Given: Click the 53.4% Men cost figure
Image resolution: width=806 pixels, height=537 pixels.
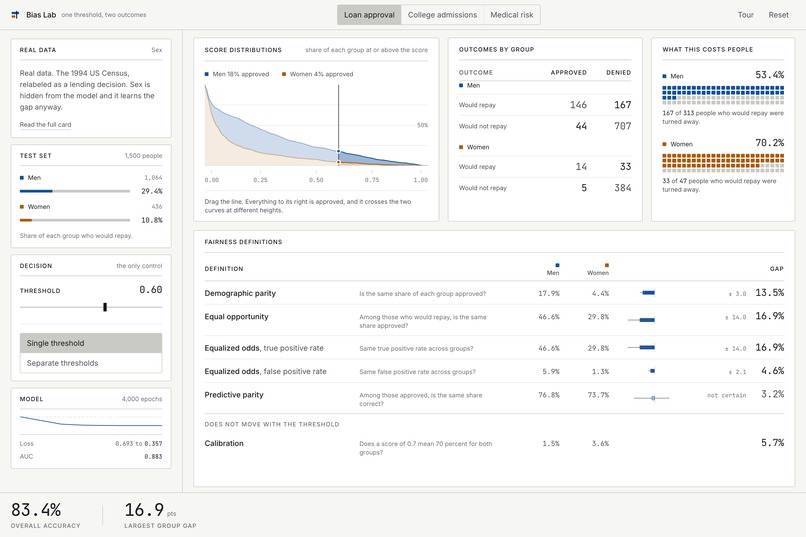Looking at the screenshot, I should (x=770, y=75).
